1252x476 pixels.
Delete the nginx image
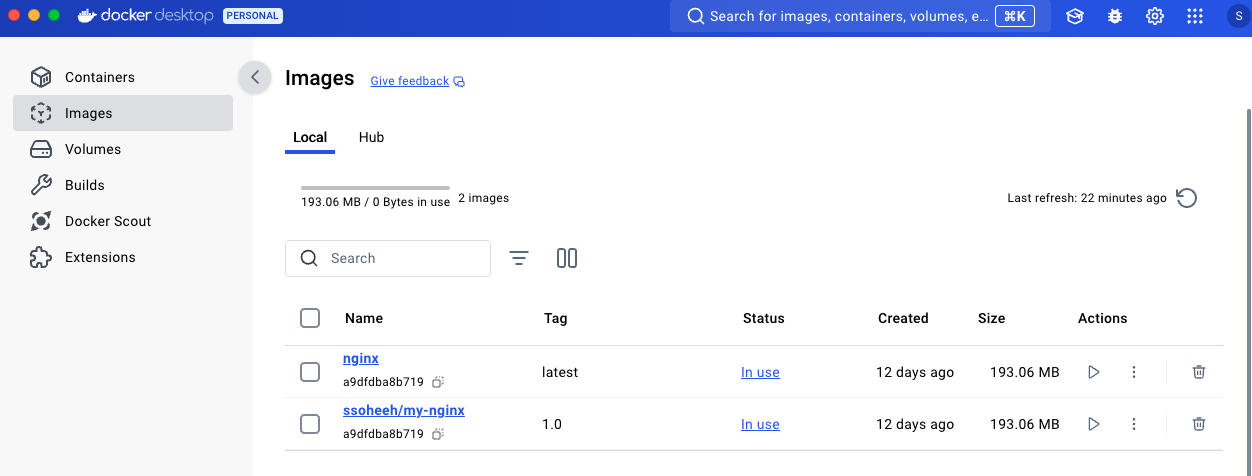[x=1199, y=372]
